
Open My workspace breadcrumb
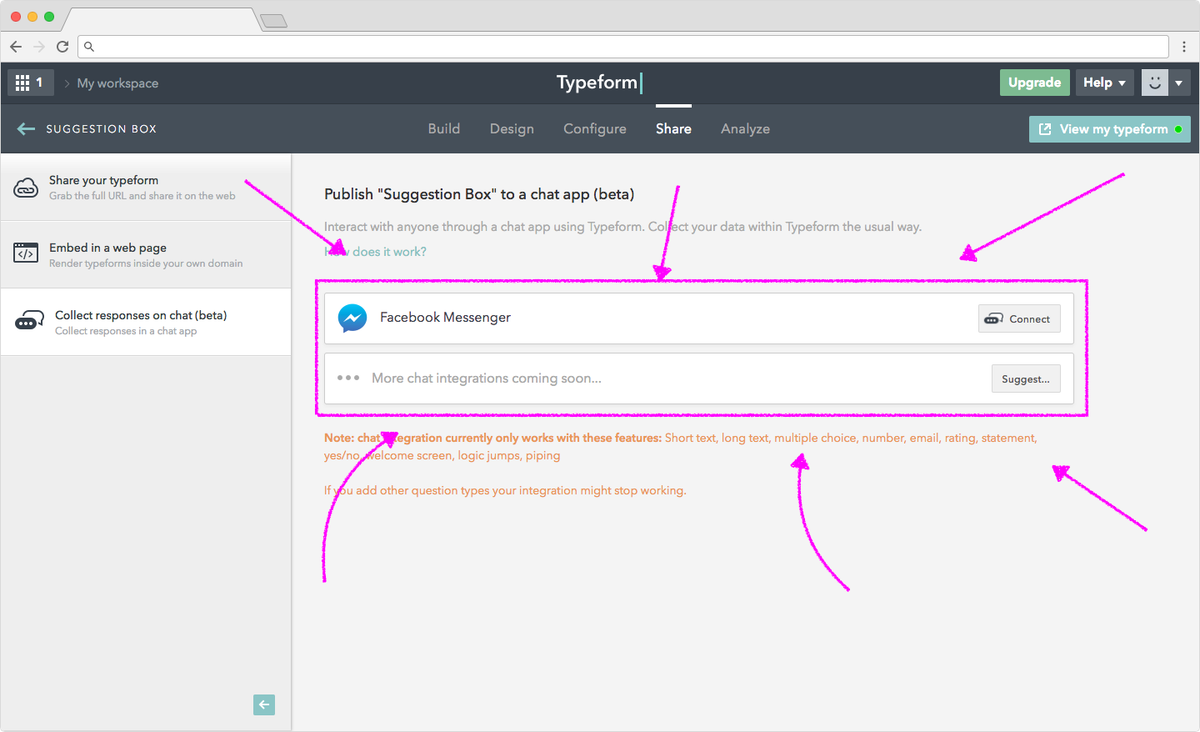[118, 83]
